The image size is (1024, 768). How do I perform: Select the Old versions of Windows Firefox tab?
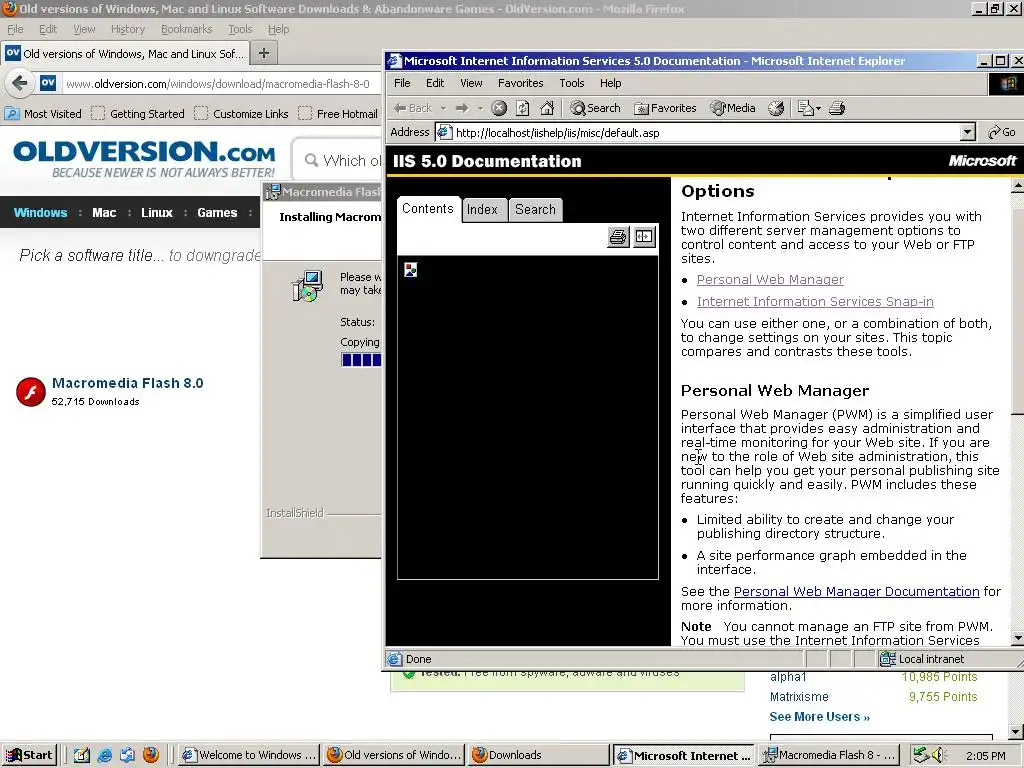point(125,54)
